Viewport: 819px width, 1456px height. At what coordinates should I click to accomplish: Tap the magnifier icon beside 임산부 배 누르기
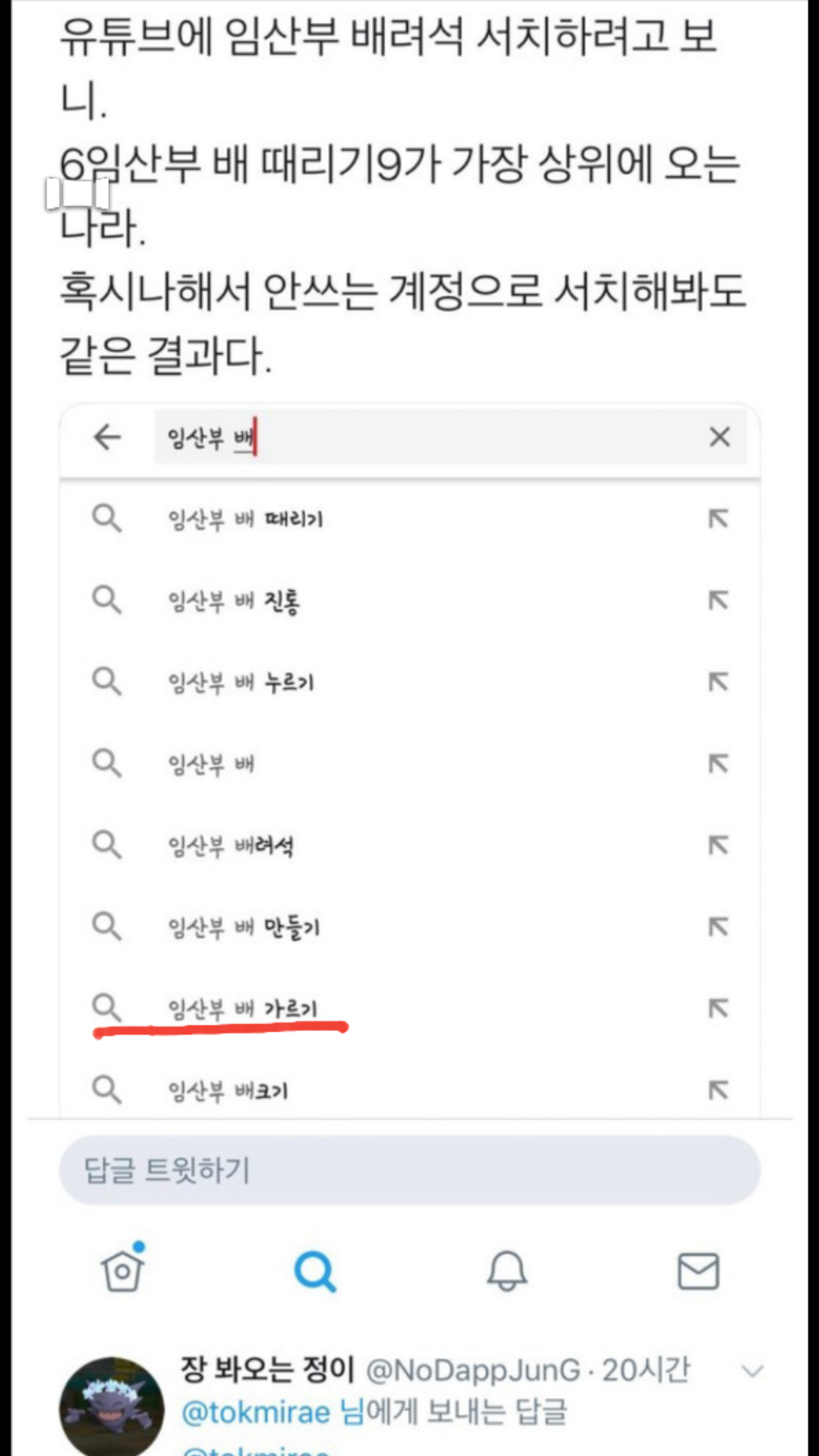(x=107, y=681)
